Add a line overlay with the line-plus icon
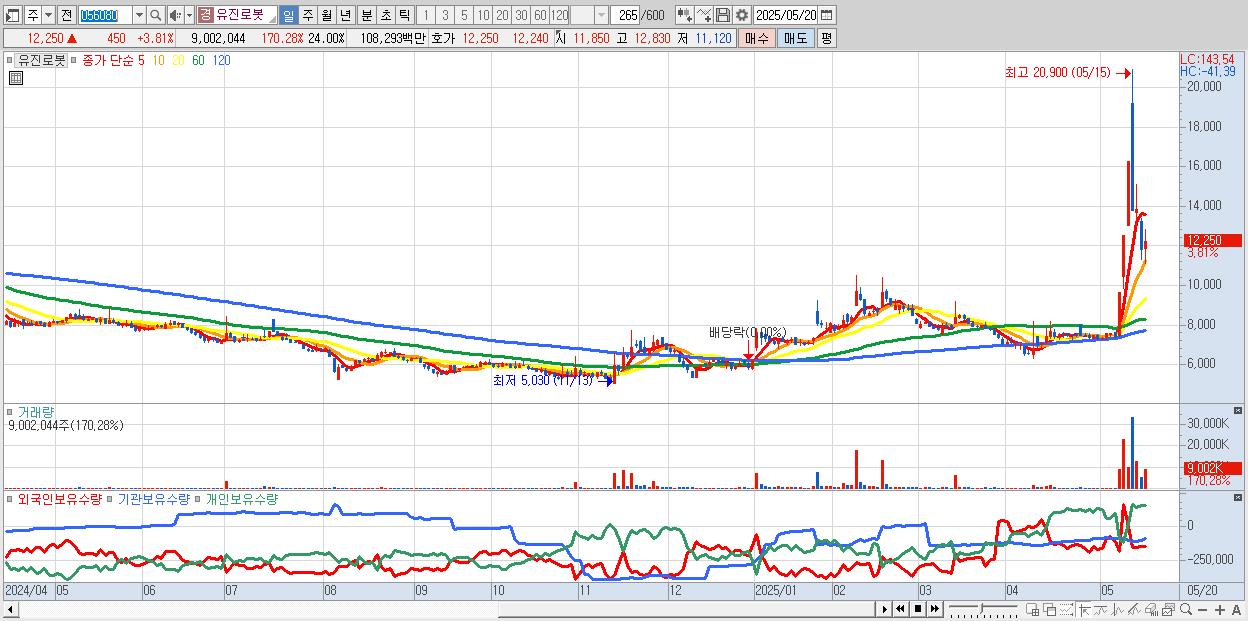Viewport: 1248px width, 621px height. (x=704, y=15)
